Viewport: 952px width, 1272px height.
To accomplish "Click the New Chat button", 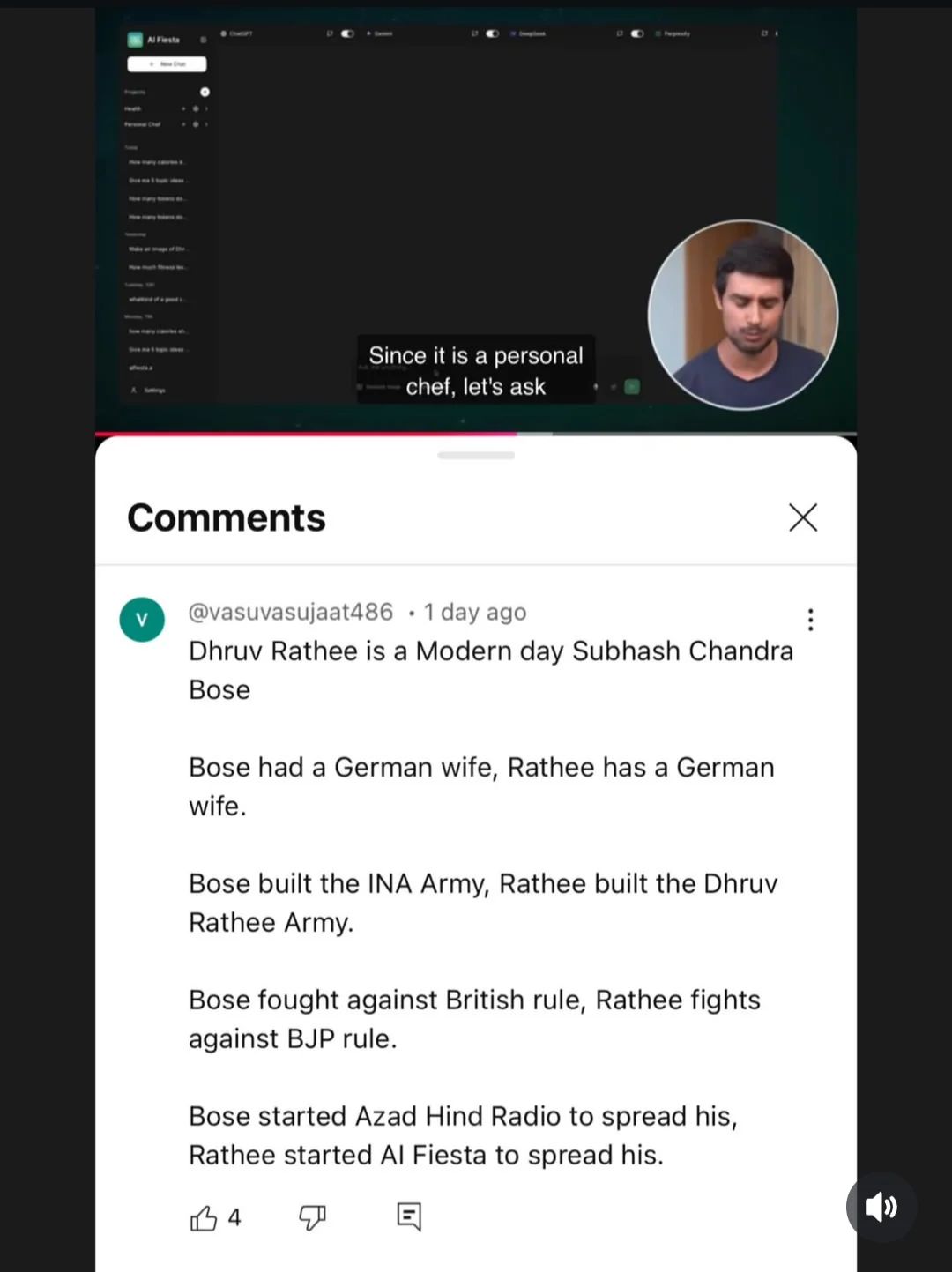I will point(167,64).
